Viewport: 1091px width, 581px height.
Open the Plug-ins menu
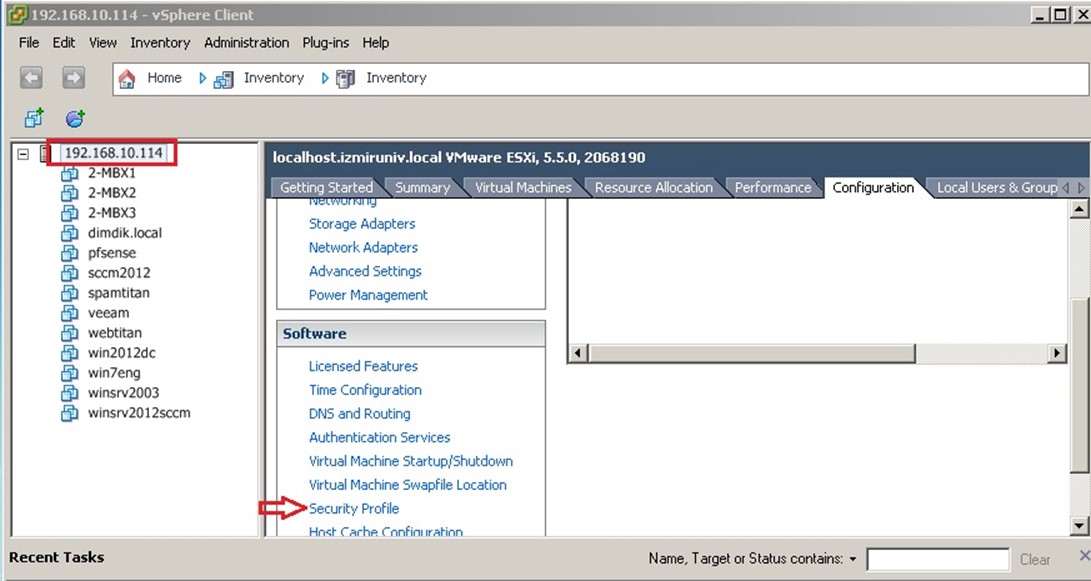pos(326,43)
